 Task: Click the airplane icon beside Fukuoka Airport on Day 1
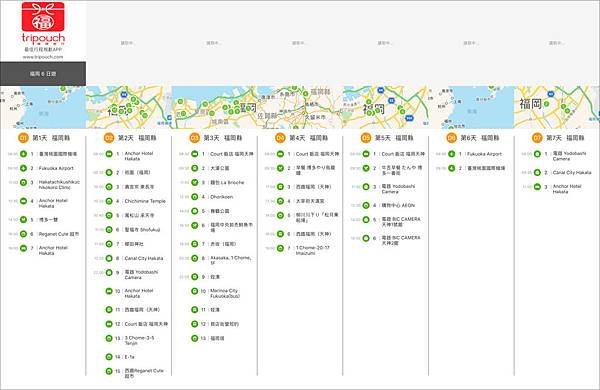tap(23, 168)
